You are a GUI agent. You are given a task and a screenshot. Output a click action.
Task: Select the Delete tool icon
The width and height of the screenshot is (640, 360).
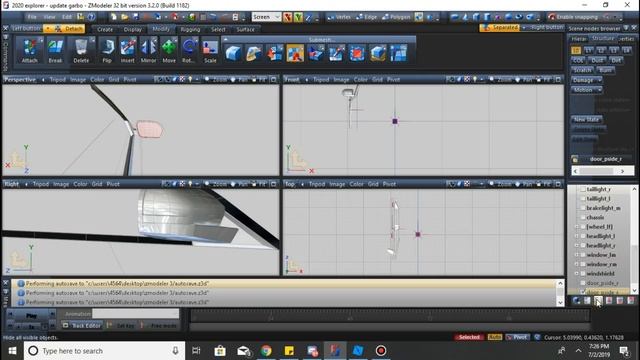[x=81, y=47]
